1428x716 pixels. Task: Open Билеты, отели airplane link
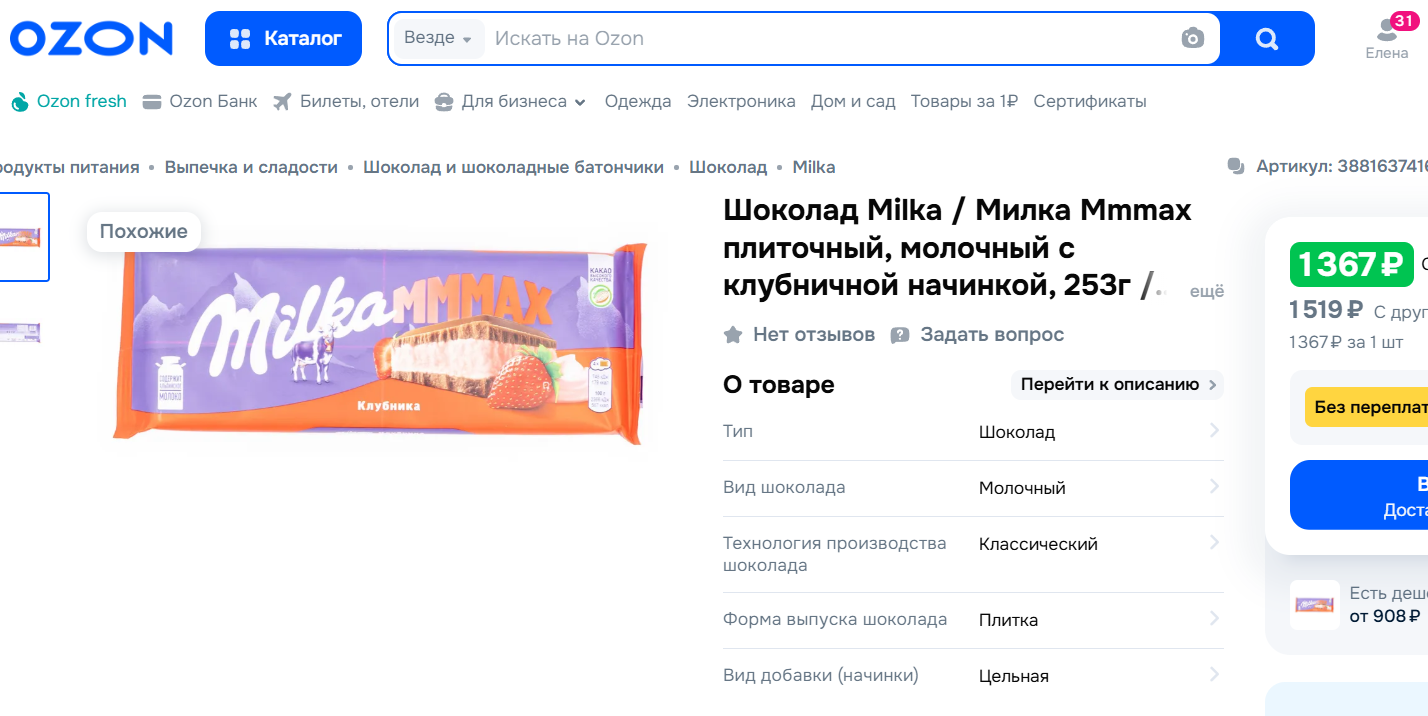pos(282,102)
